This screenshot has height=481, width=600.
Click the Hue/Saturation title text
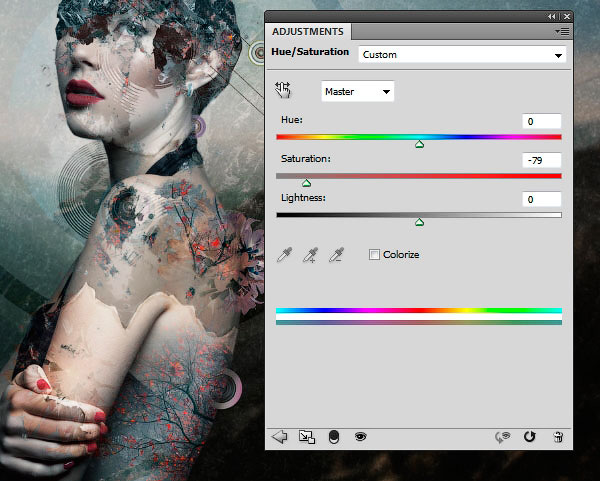[x=310, y=52]
